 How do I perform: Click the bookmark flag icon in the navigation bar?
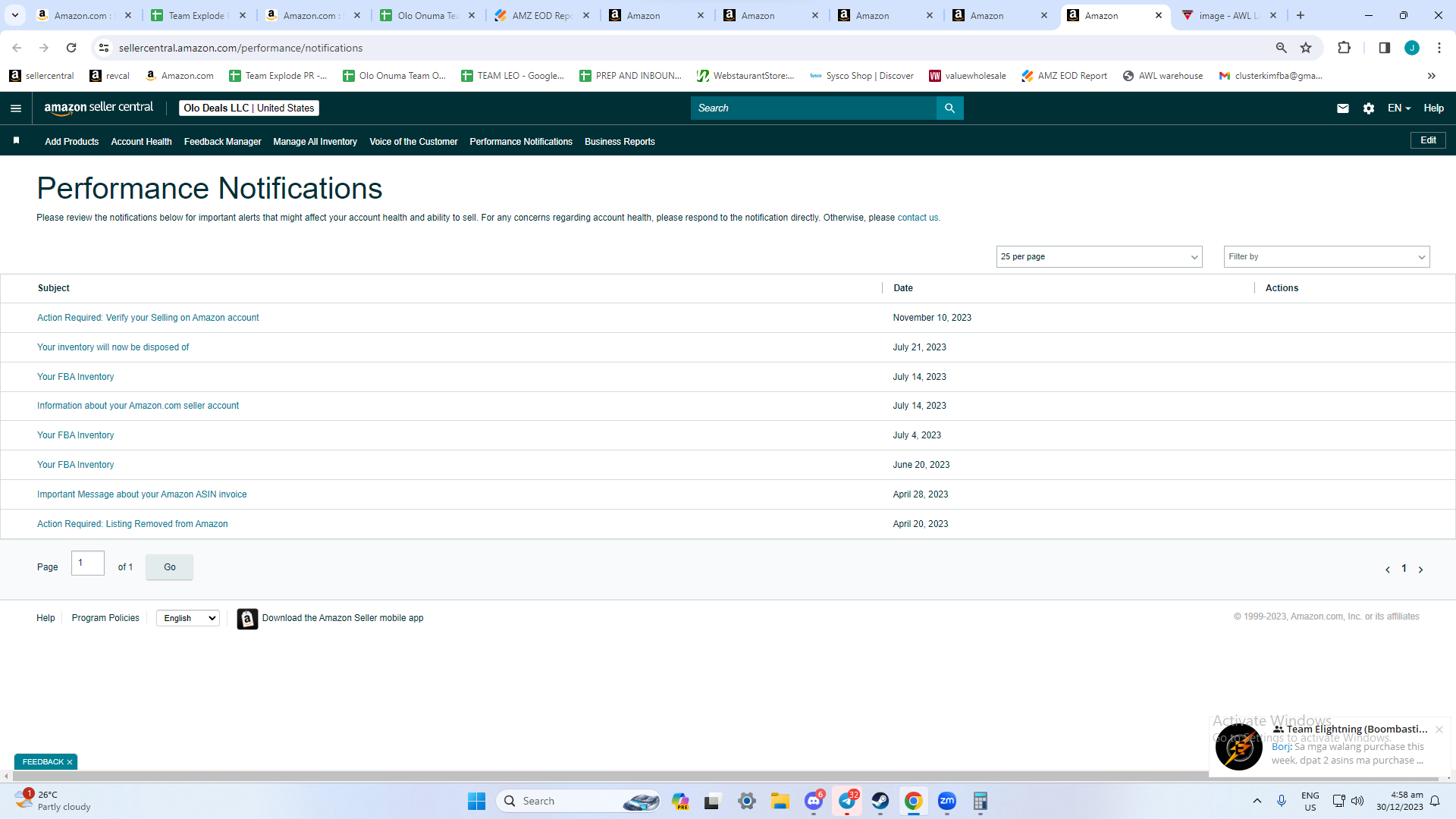[16, 140]
